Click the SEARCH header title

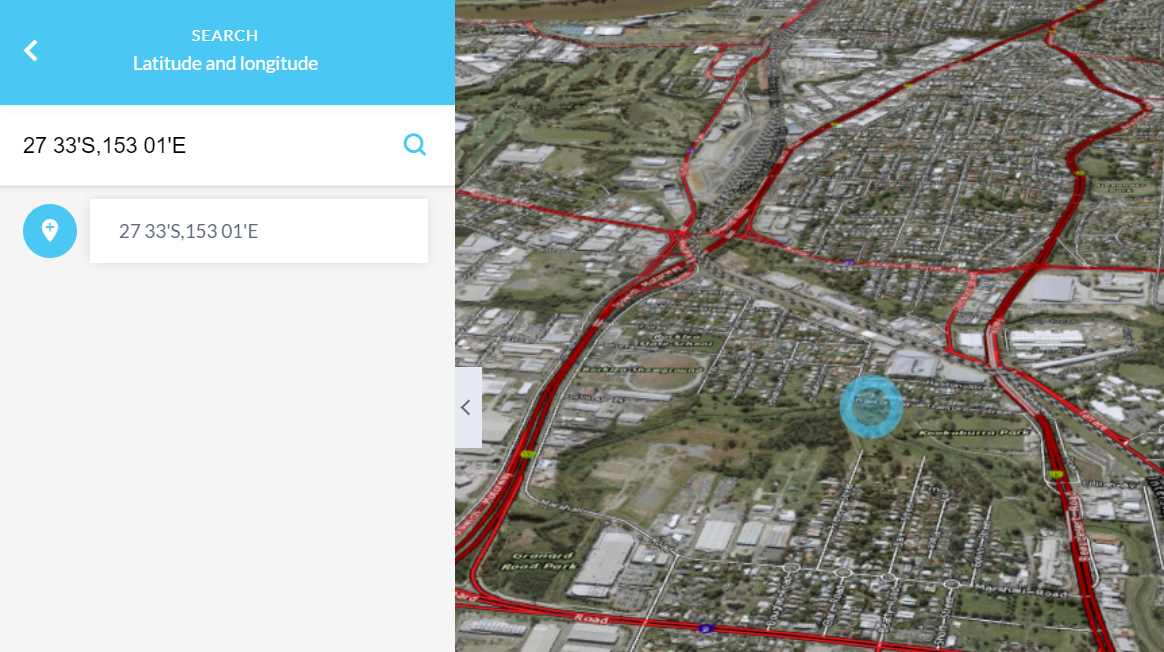(225, 35)
